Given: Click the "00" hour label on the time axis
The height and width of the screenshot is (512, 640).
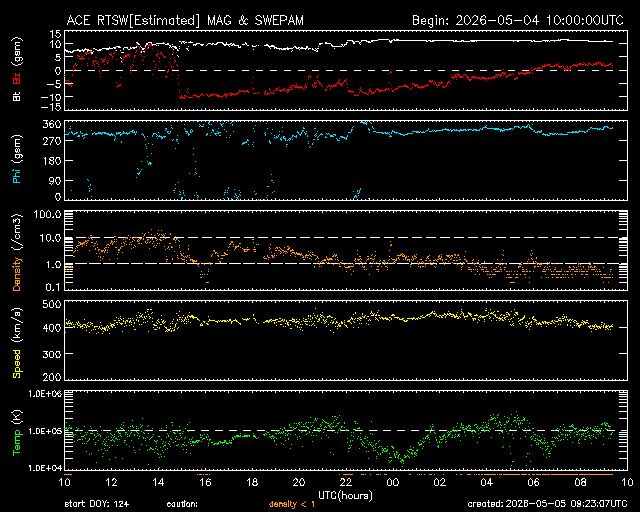Looking at the screenshot, I should click(393, 483).
